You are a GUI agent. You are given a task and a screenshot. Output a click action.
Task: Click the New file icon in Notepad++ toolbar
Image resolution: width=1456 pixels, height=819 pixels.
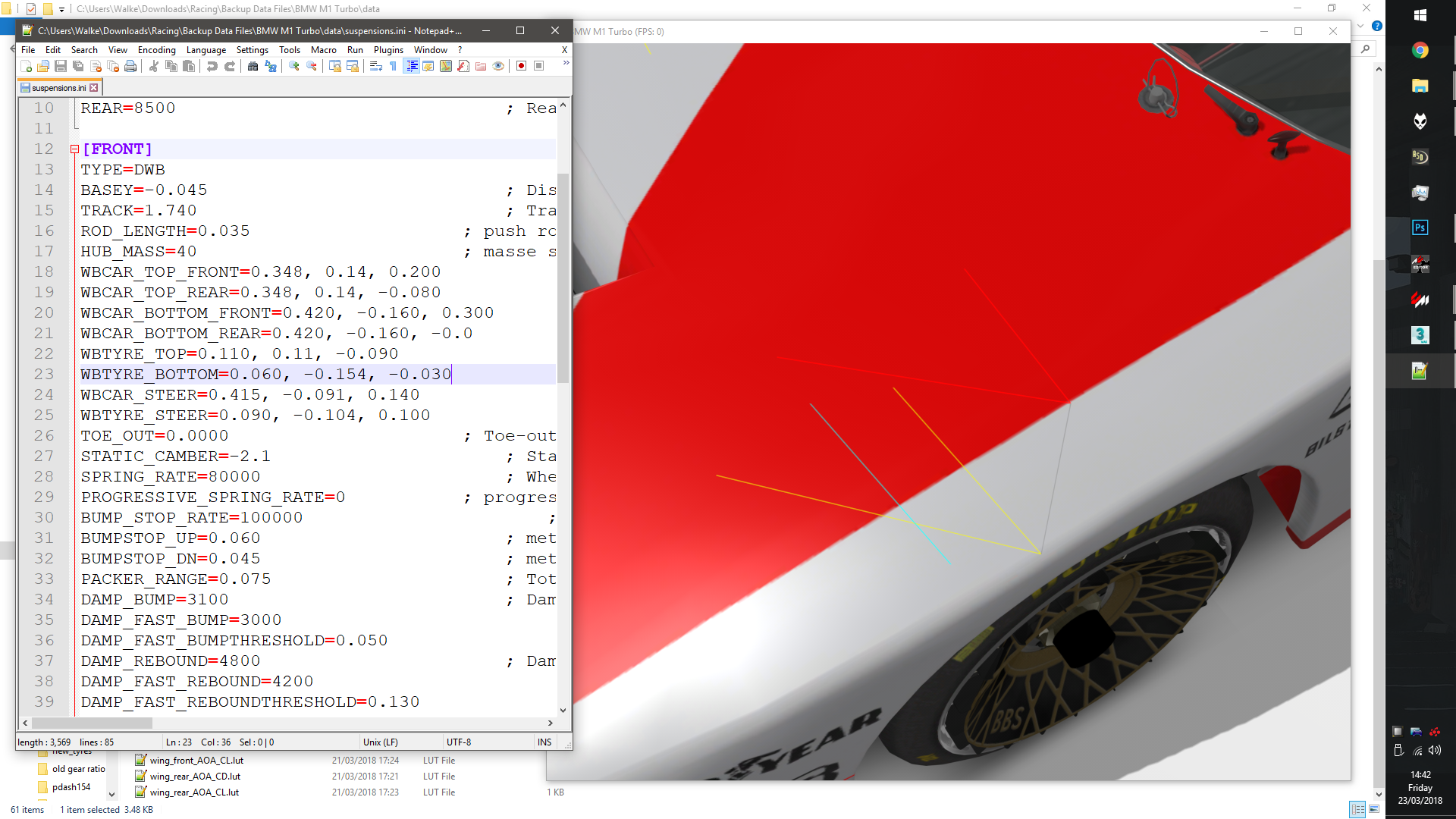(x=26, y=66)
